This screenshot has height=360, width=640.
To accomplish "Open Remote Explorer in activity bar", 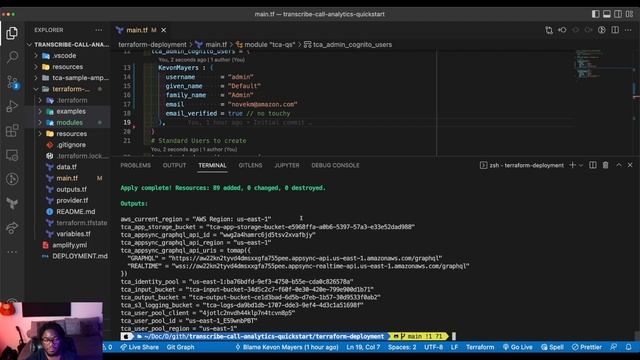I will tap(12, 155).
